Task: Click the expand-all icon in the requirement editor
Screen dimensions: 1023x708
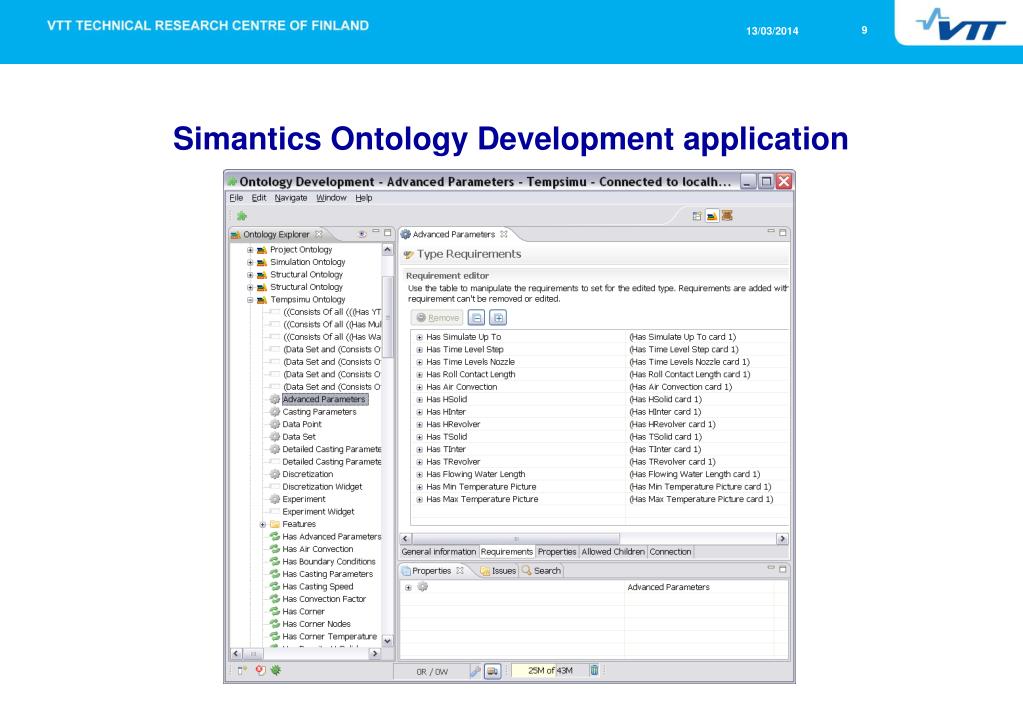Action: coord(498,318)
